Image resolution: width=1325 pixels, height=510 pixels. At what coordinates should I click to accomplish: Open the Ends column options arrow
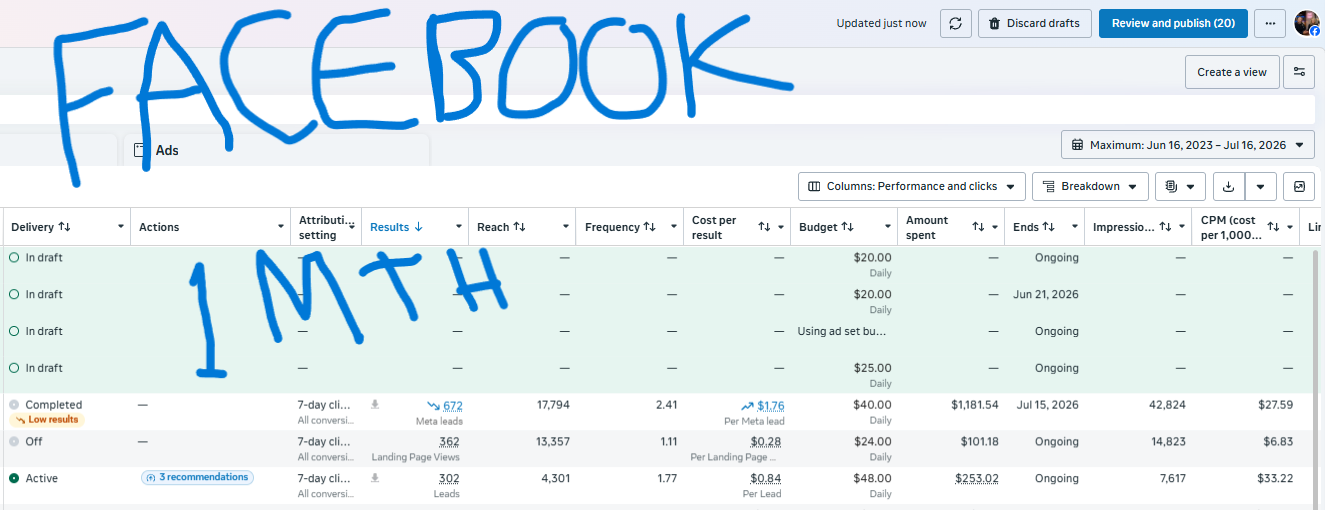[x=1074, y=227]
